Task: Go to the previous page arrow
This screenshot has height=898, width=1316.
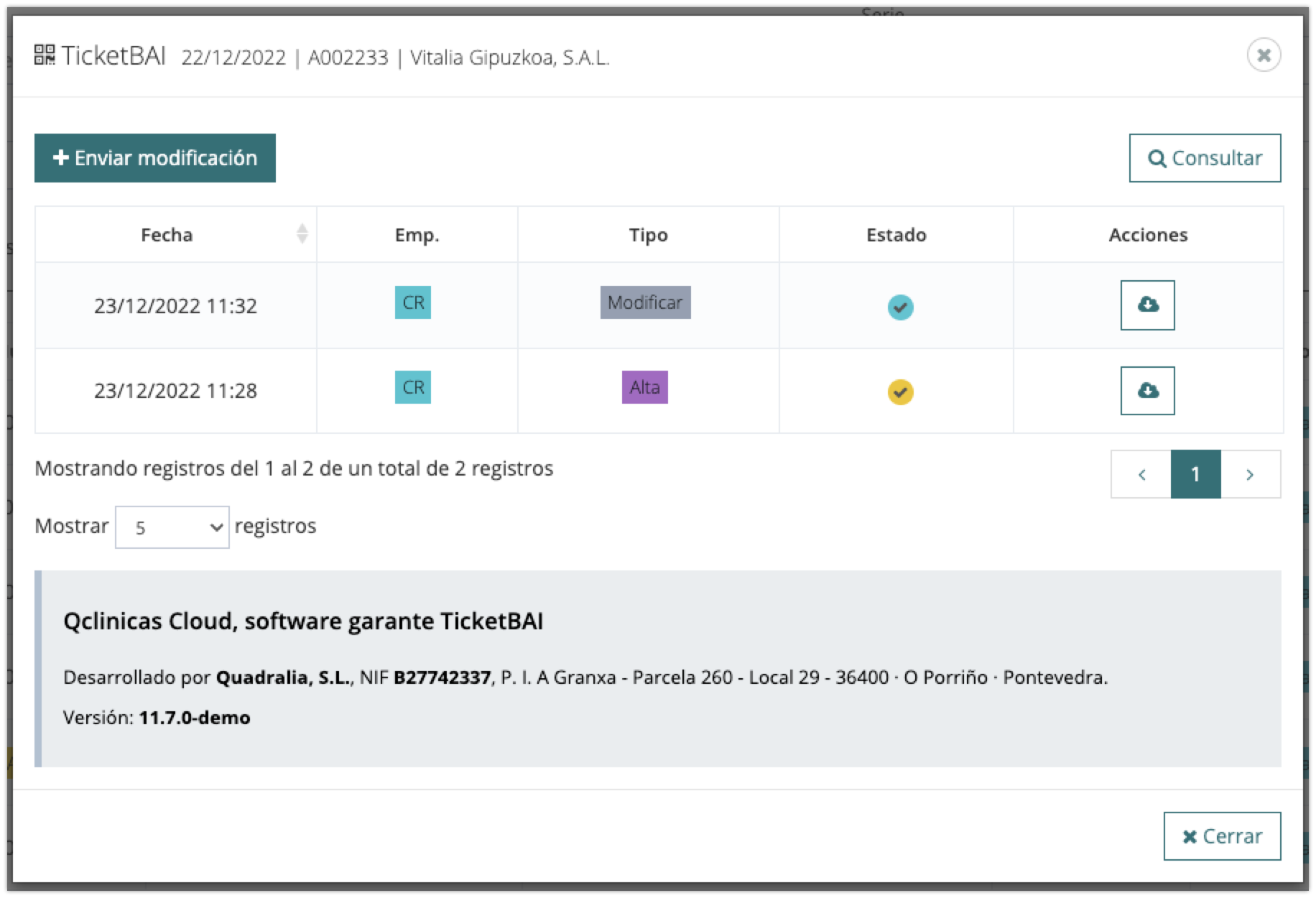Action: pyautogui.click(x=1141, y=474)
